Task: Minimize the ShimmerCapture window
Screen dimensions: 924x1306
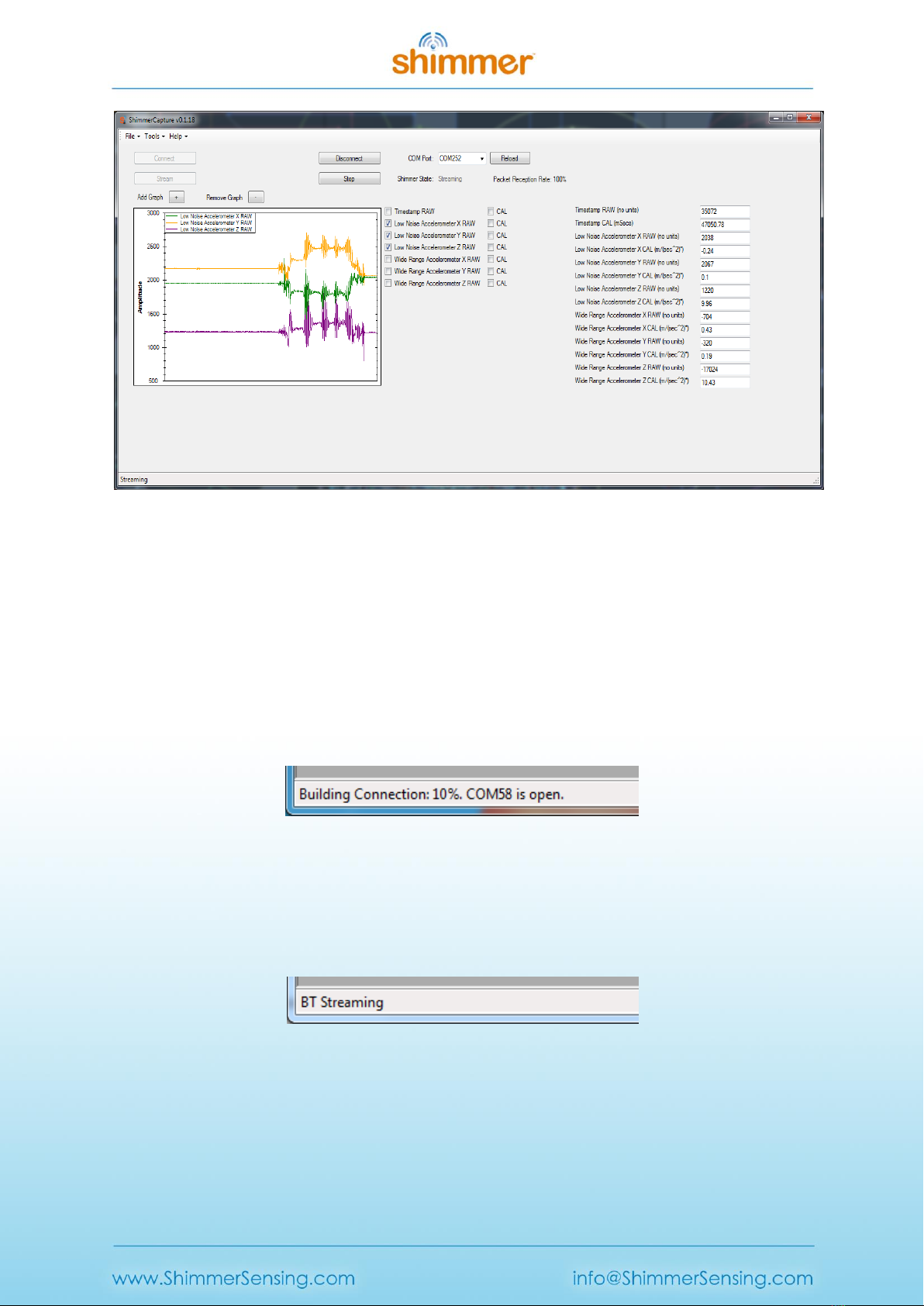Action: [x=776, y=117]
